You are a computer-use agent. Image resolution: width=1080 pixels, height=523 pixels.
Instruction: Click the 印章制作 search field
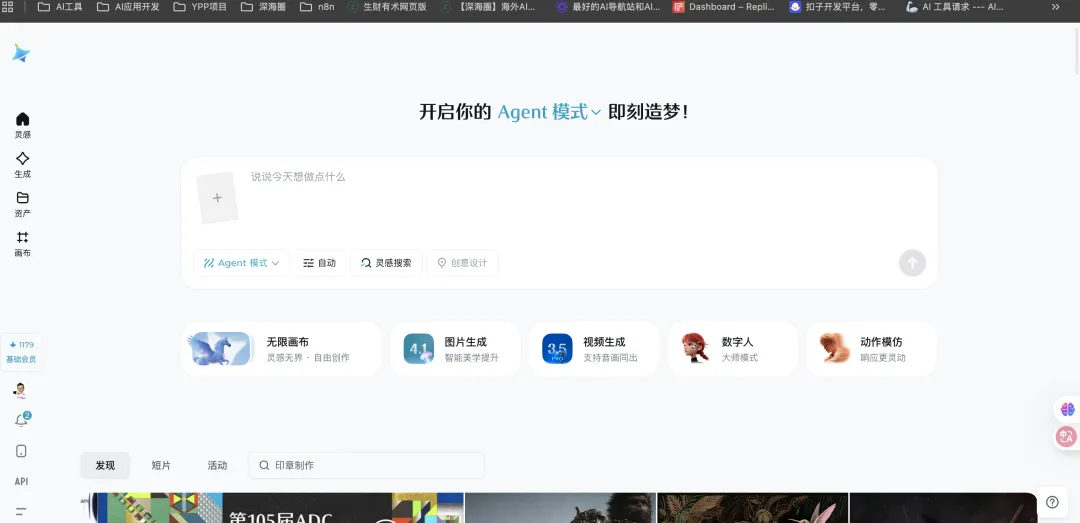click(366, 465)
